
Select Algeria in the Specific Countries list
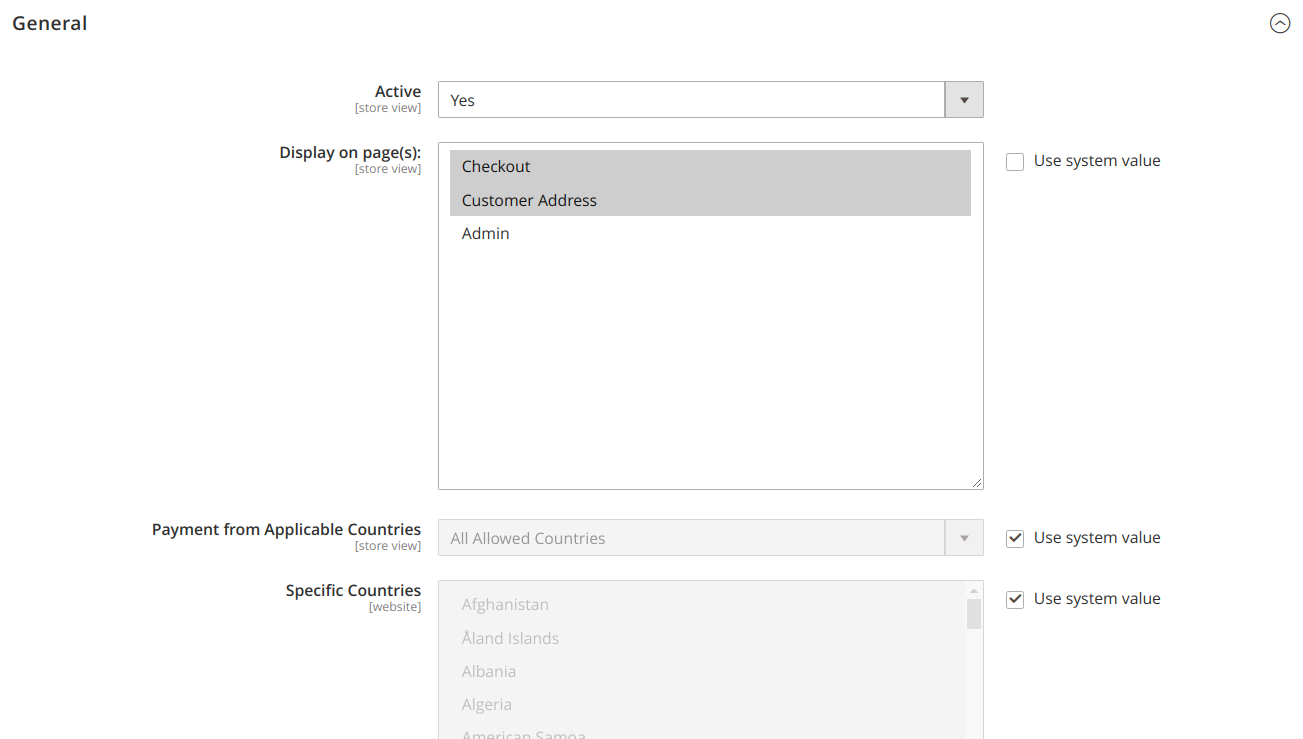tap(487, 705)
